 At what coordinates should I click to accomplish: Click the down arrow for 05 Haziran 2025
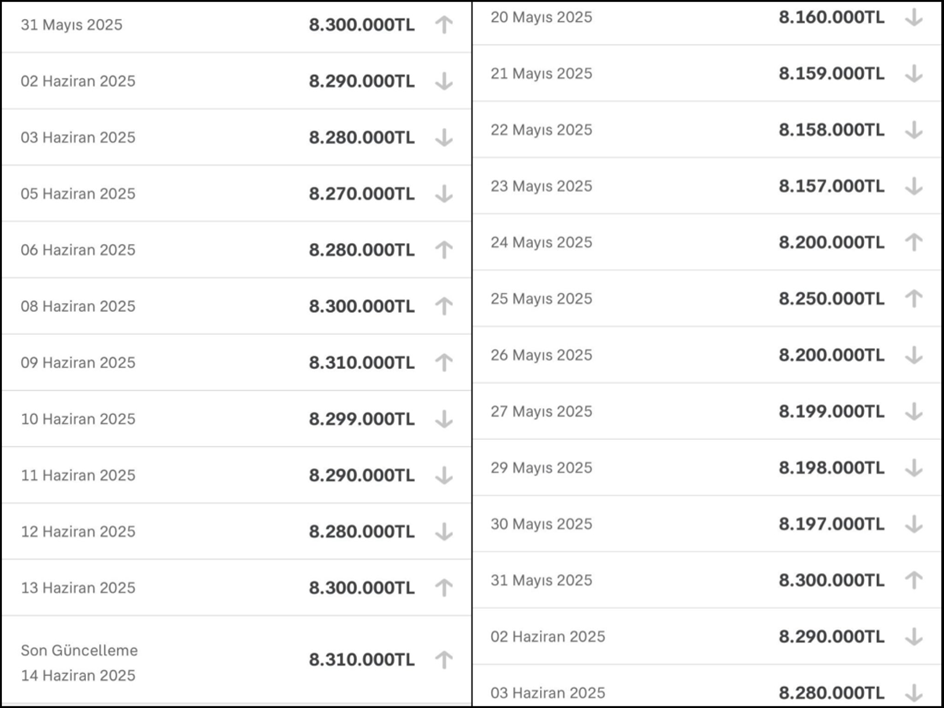coord(444,194)
